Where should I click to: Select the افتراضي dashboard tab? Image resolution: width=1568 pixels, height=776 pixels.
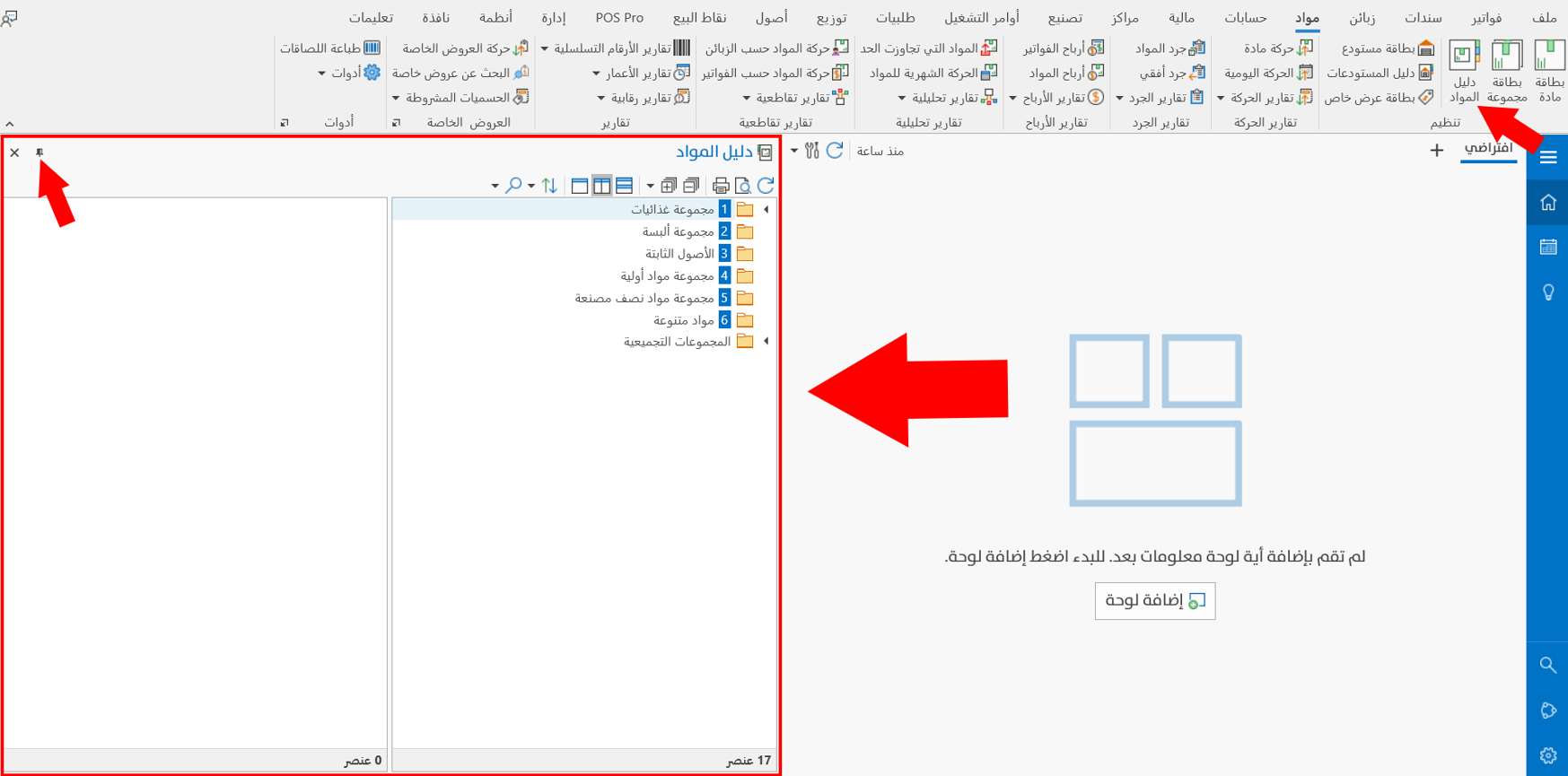(1489, 149)
